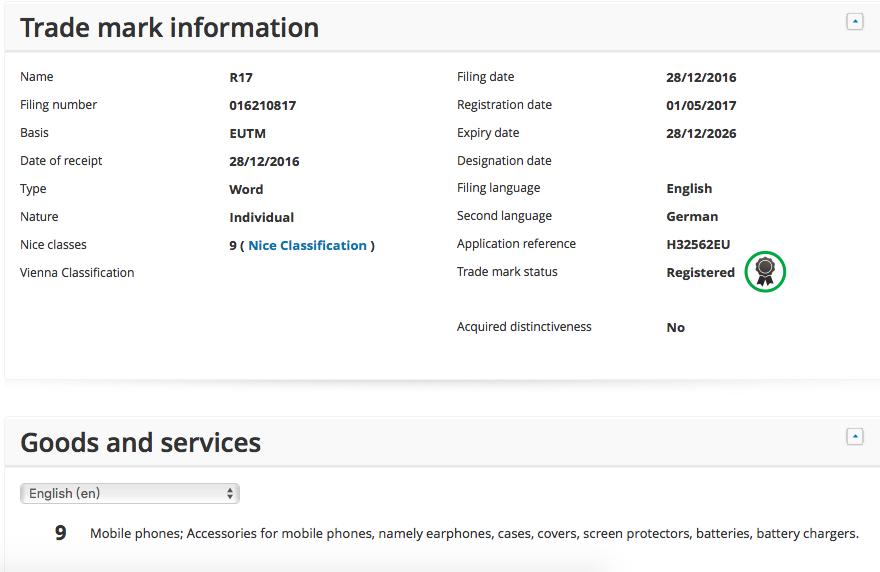Click expiry date 28/12/2026
This screenshot has width=880, height=572.
[x=701, y=133]
